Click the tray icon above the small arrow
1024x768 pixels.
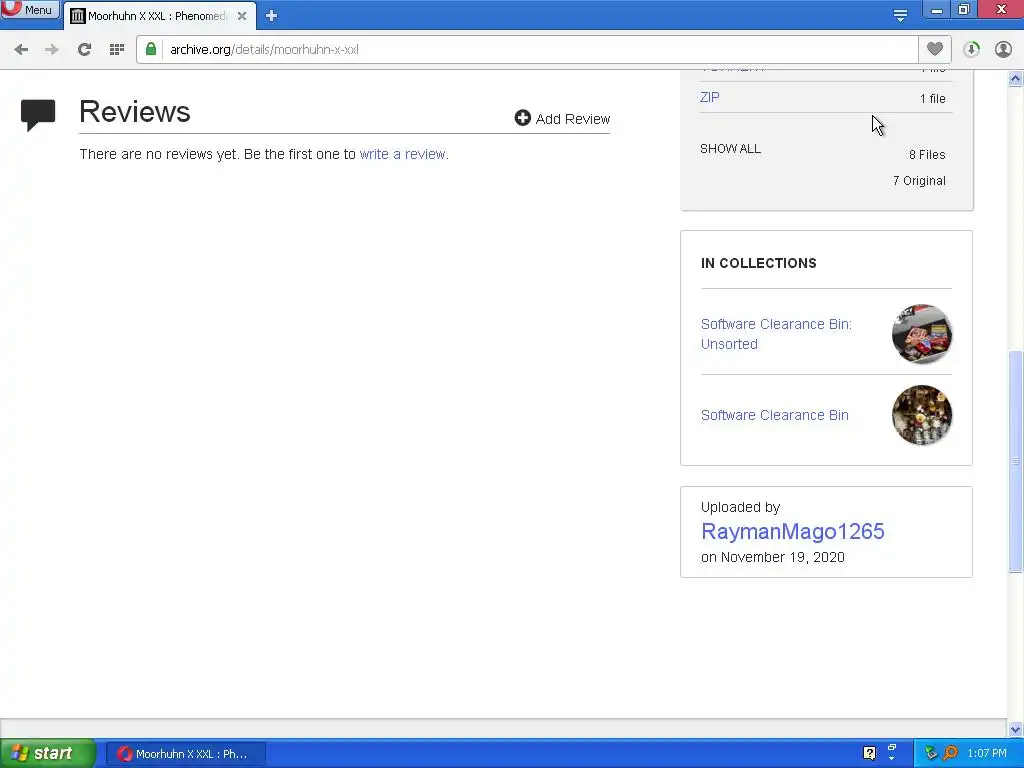pyautogui.click(x=892, y=747)
